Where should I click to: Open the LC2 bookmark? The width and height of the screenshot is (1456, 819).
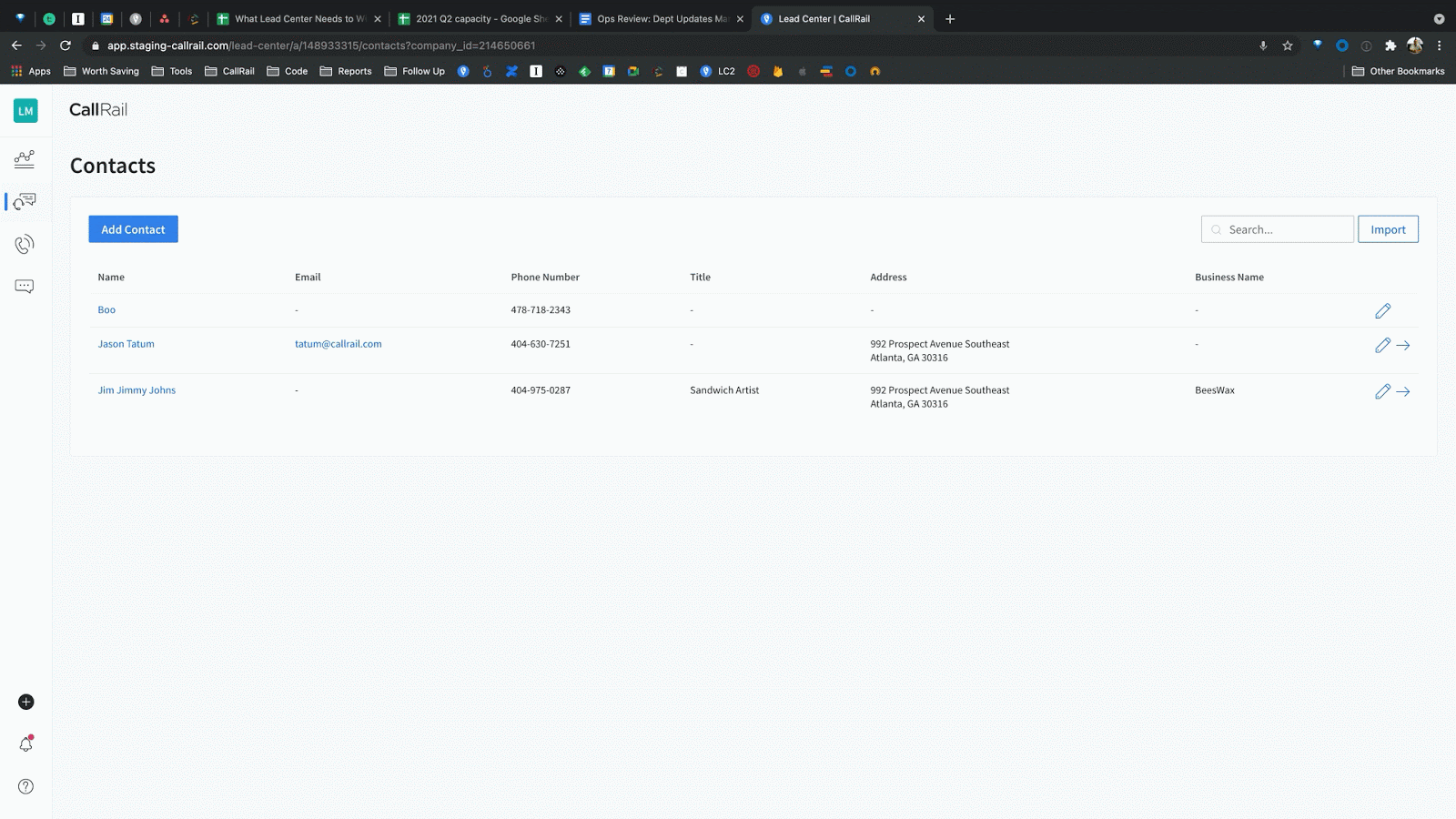[717, 71]
